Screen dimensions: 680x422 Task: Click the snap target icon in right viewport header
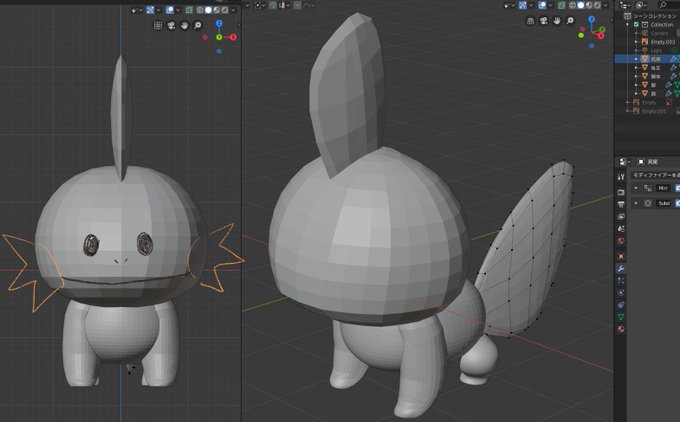point(282,5)
